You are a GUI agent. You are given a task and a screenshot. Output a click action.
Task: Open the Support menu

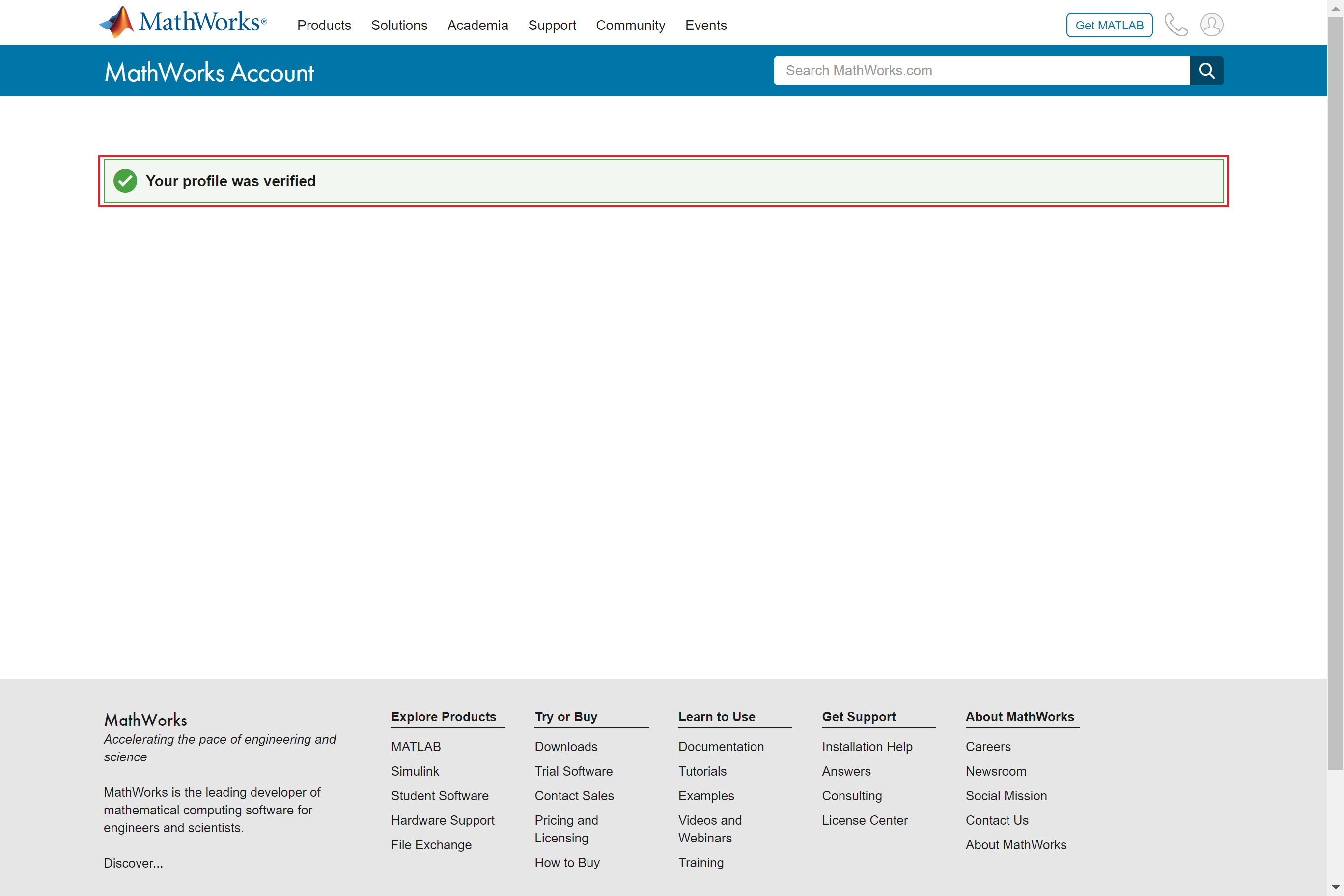552,25
